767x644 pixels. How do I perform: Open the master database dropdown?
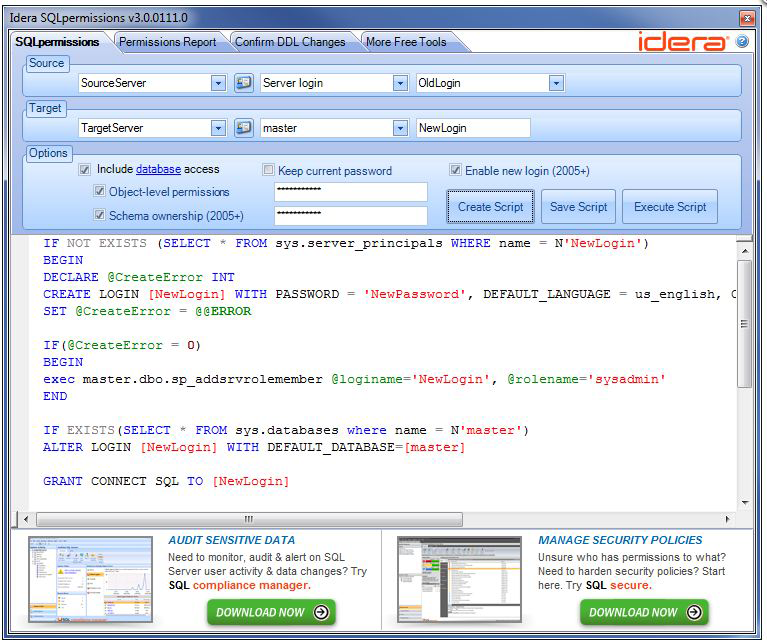[x=400, y=128]
